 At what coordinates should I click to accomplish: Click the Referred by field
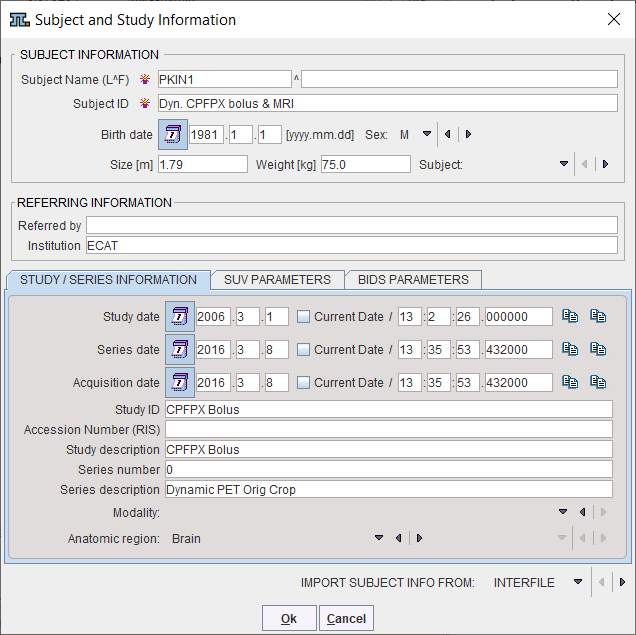352,225
